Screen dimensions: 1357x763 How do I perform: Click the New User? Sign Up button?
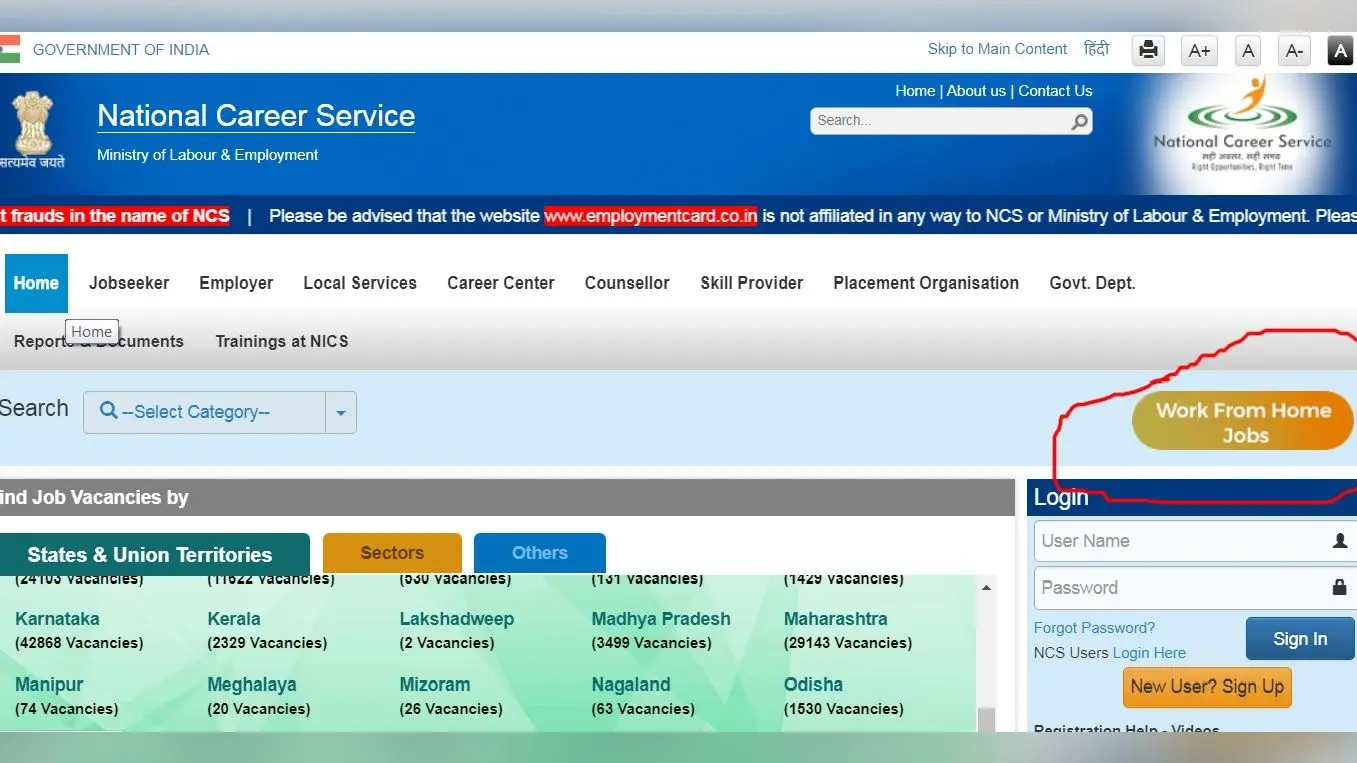[x=1207, y=687]
